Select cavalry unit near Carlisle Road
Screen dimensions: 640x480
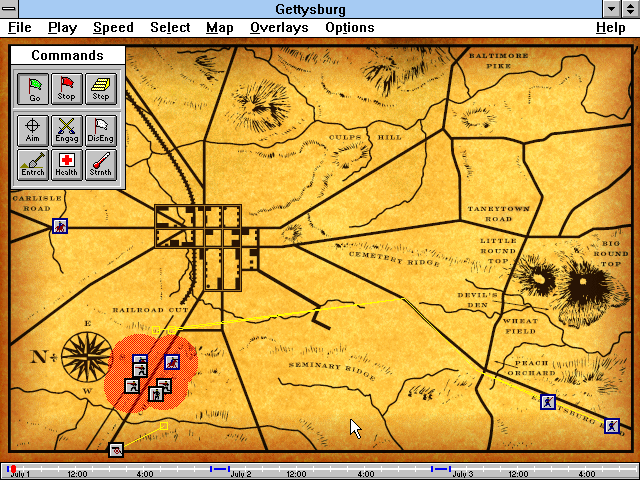[x=60, y=226]
